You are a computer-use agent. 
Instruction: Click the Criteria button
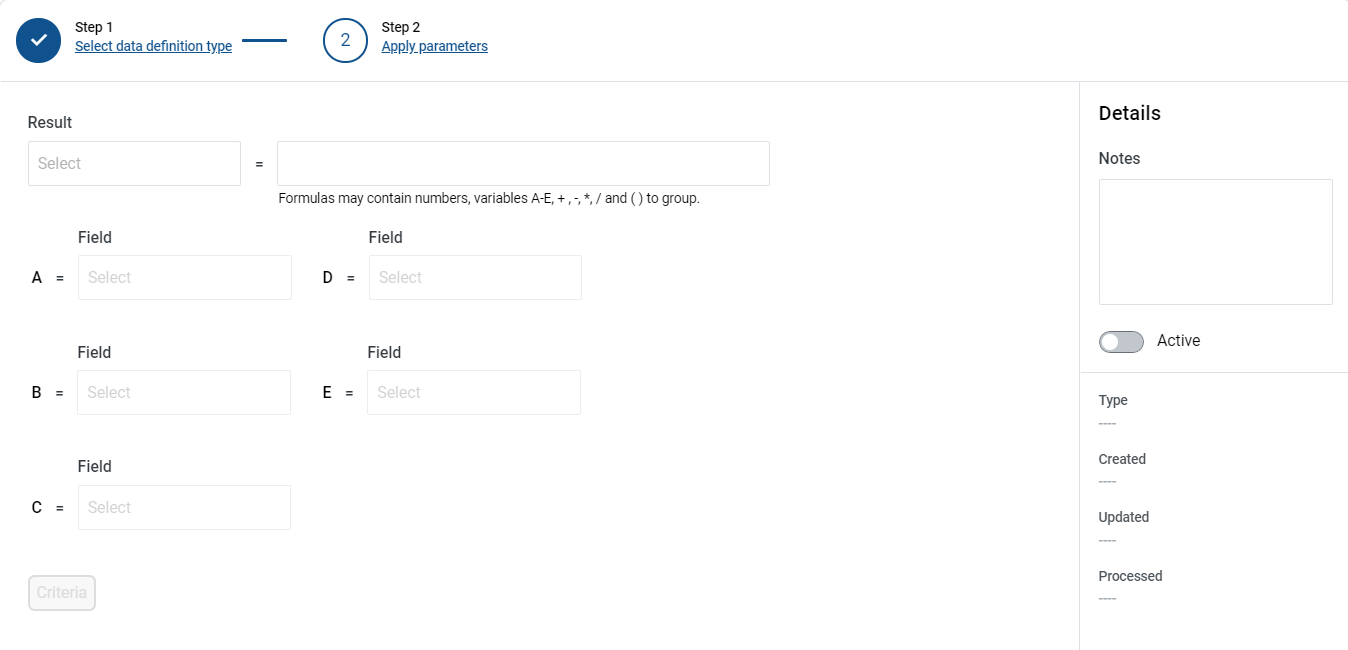(x=62, y=592)
